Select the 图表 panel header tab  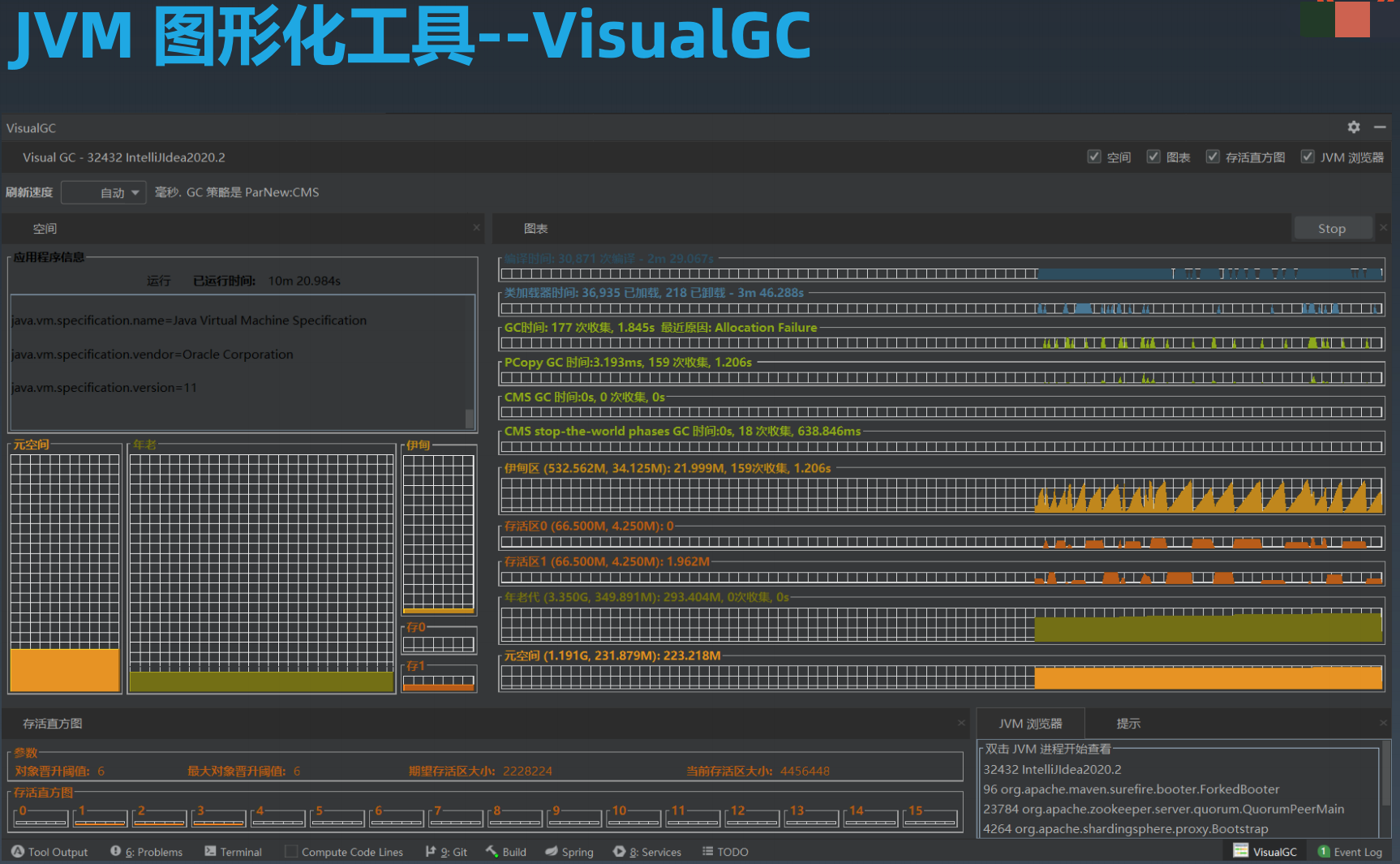tap(535, 229)
